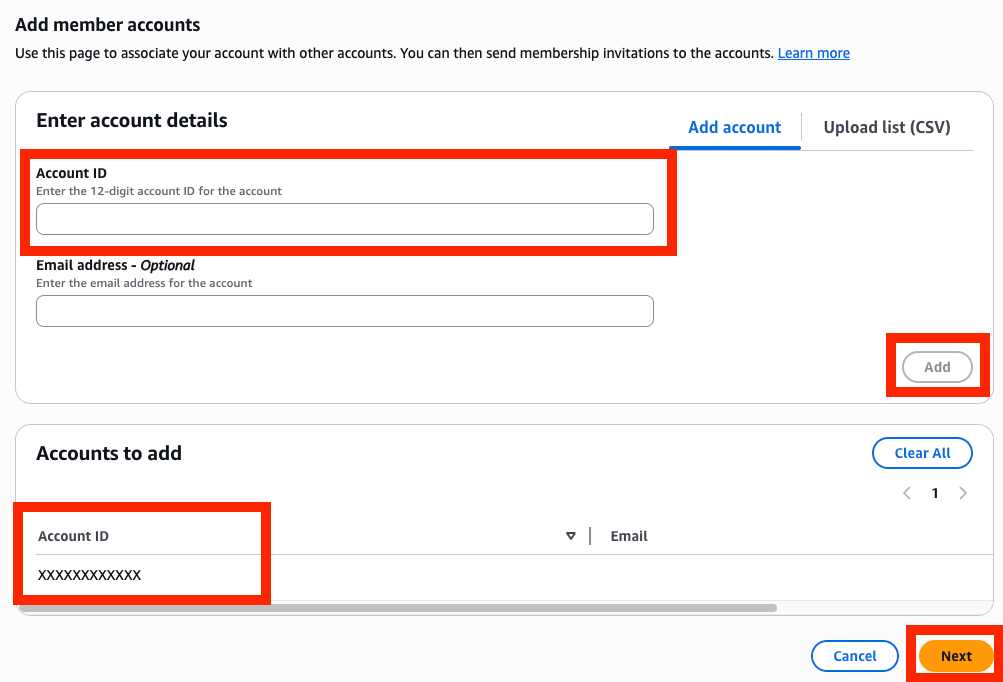Switch to the Add account tab

click(x=734, y=127)
